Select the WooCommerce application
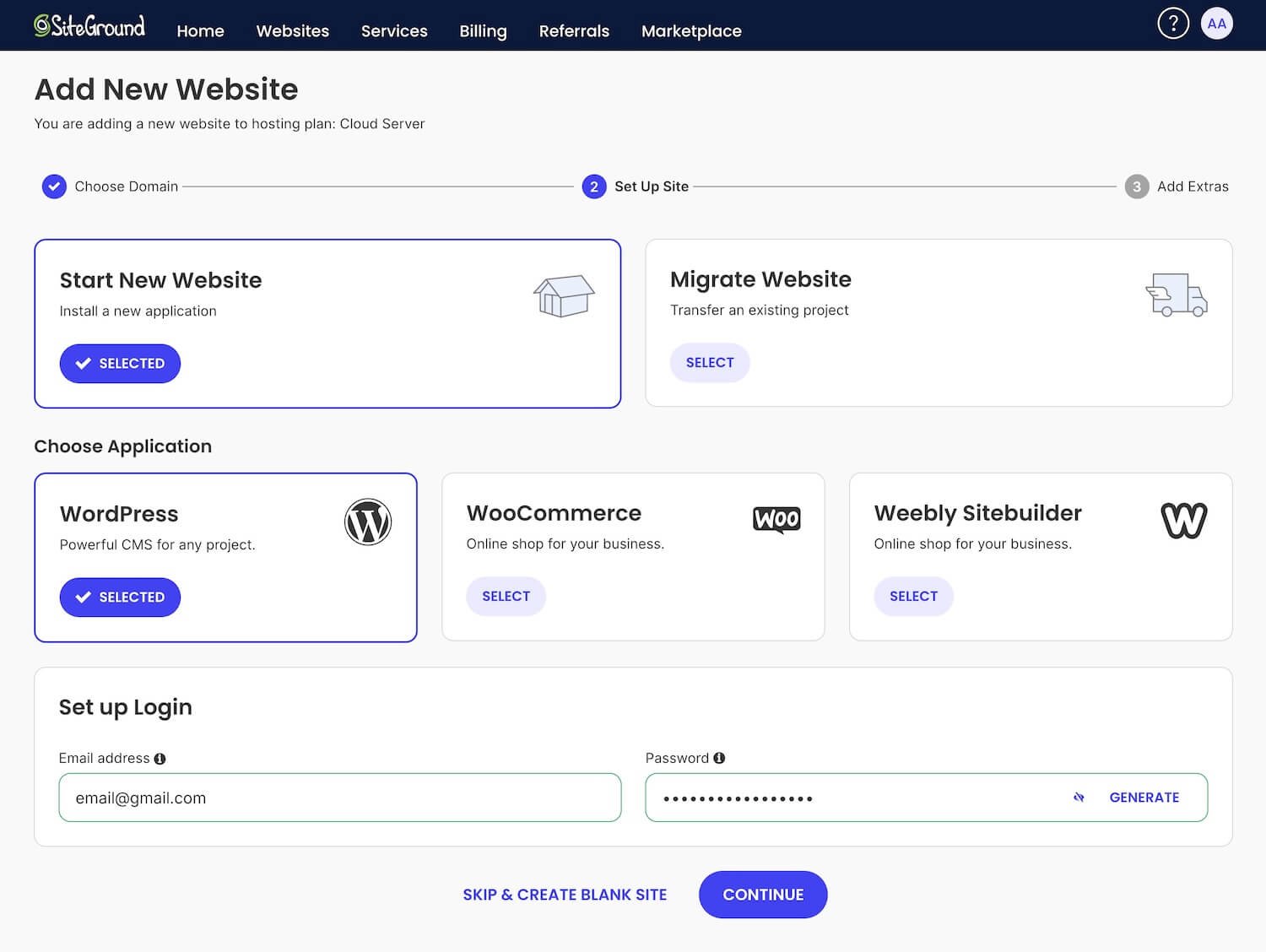Screen dimensions: 1266x952 (x=506, y=597)
